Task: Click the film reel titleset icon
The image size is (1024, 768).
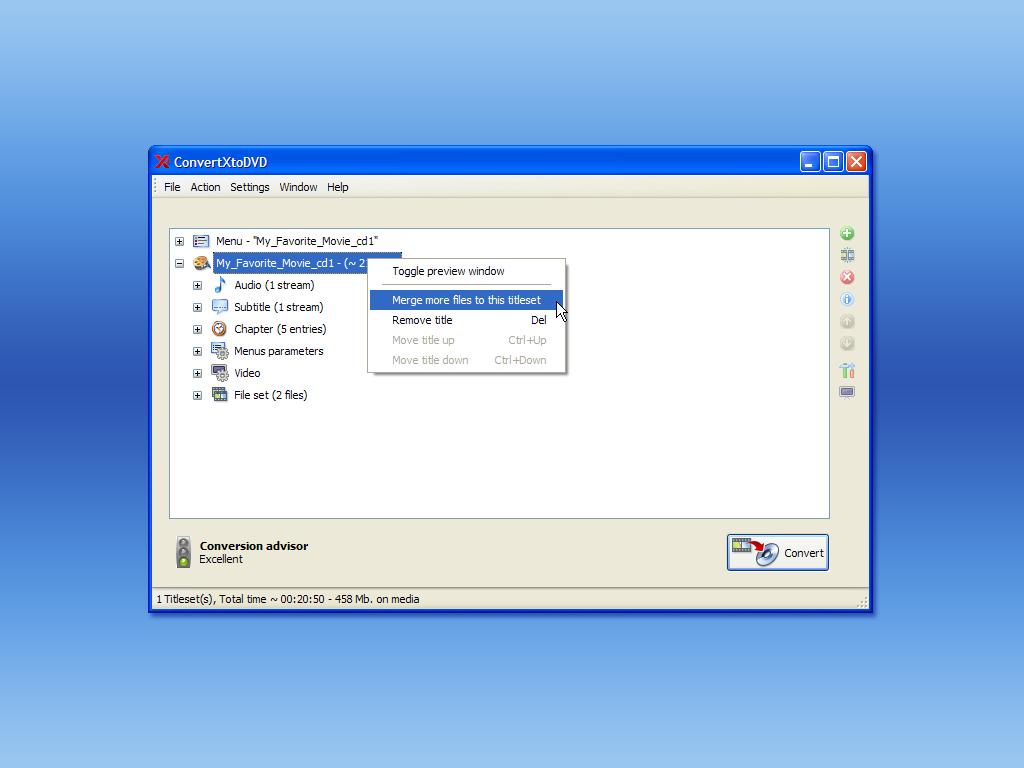Action: click(201, 263)
